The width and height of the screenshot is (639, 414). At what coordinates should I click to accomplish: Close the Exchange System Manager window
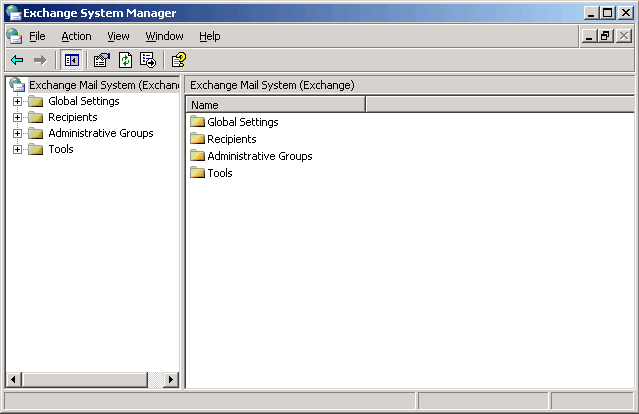(626, 13)
